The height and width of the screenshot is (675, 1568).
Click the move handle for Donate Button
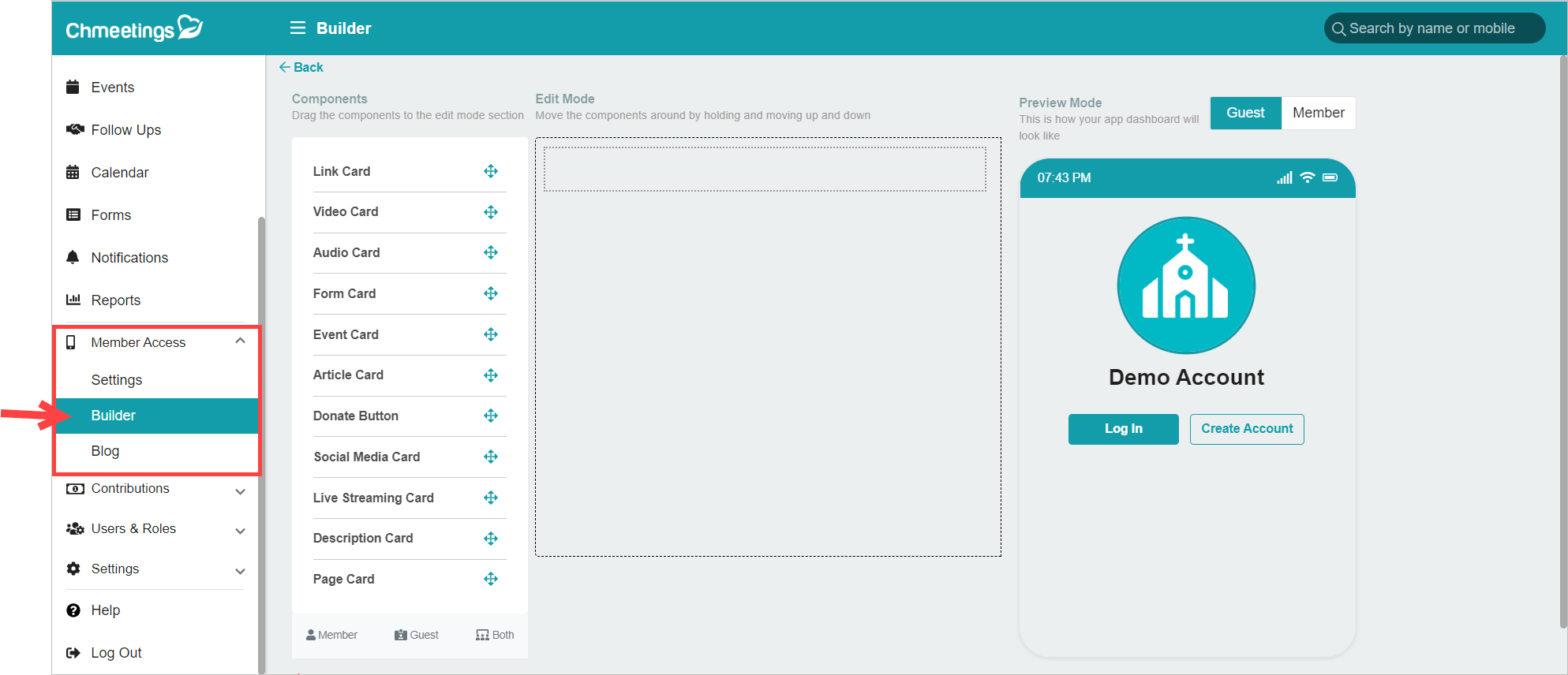(x=491, y=416)
